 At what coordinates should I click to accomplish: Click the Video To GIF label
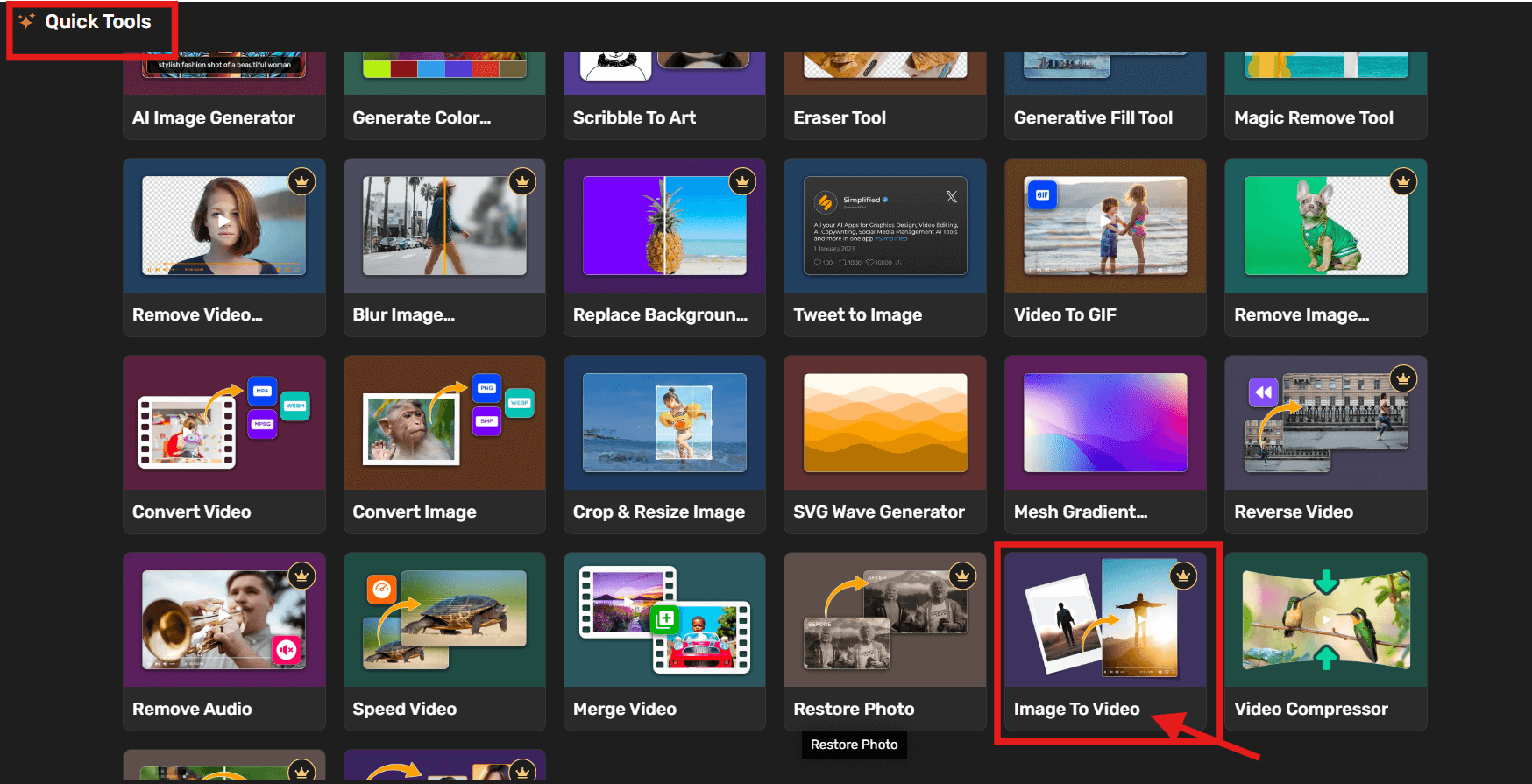coord(1065,314)
